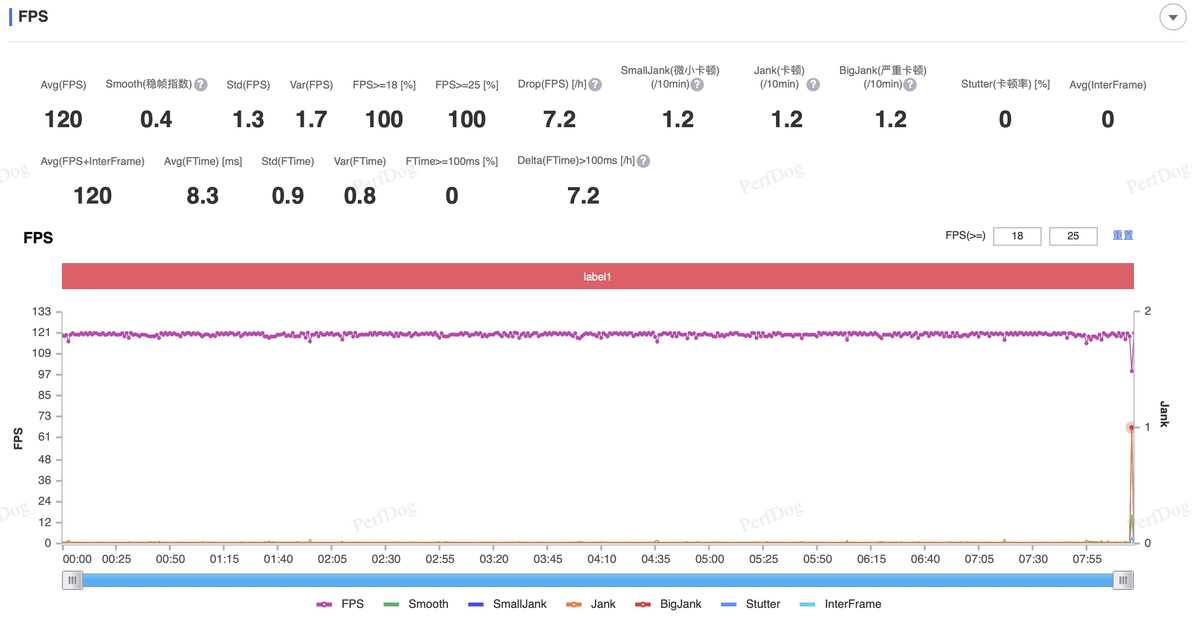Toggle Stutter series legend entry

[750, 604]
